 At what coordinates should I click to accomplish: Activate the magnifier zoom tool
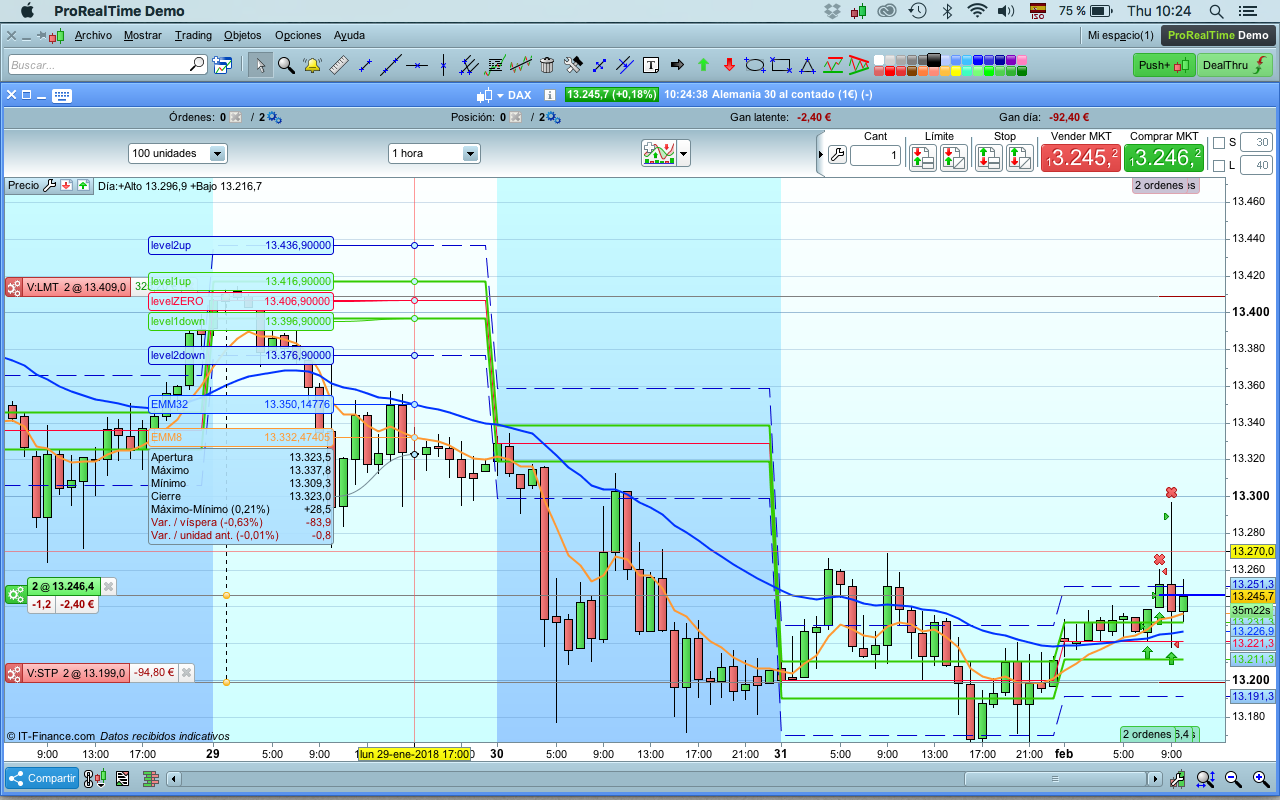tap(286, 65)
